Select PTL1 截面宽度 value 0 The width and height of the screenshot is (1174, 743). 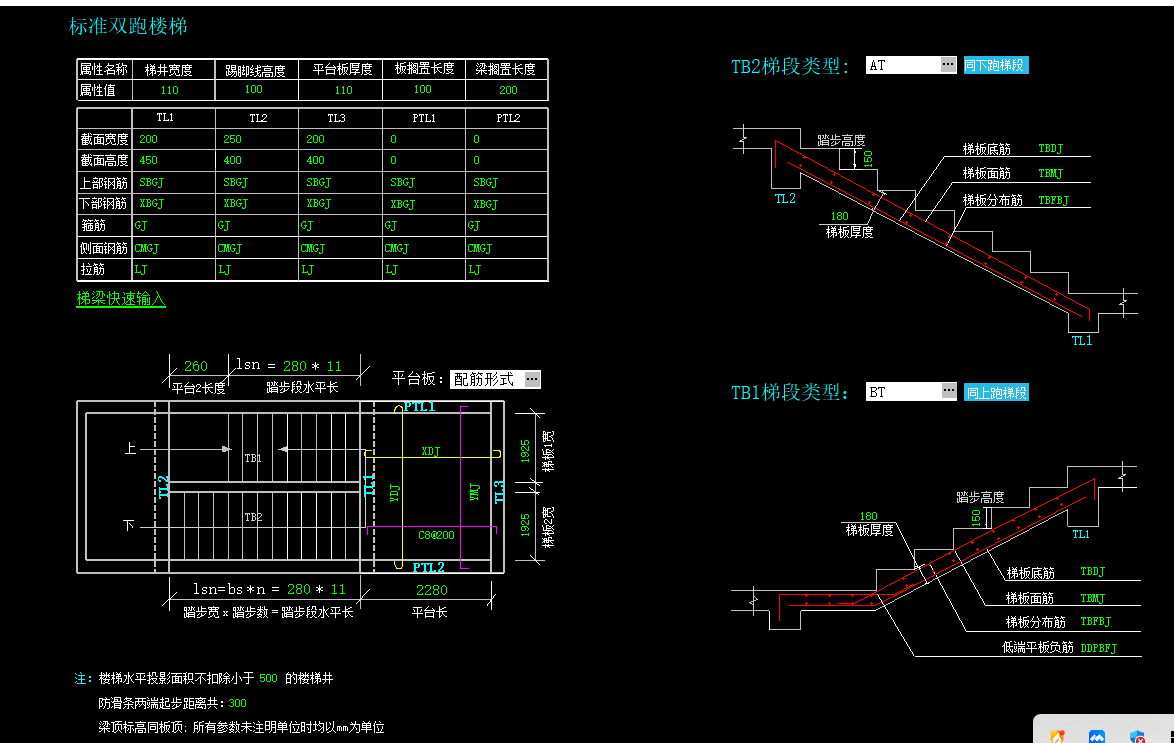[x=393, y=139]
